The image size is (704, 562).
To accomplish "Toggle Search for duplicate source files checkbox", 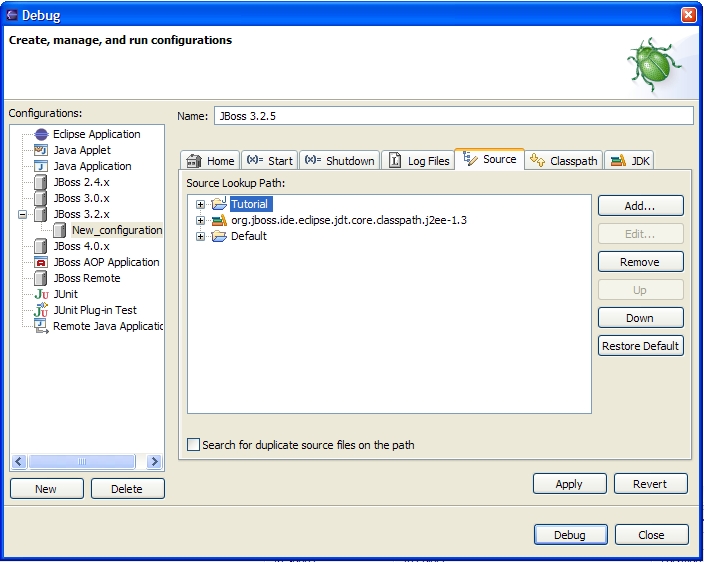I will (194, 445).
